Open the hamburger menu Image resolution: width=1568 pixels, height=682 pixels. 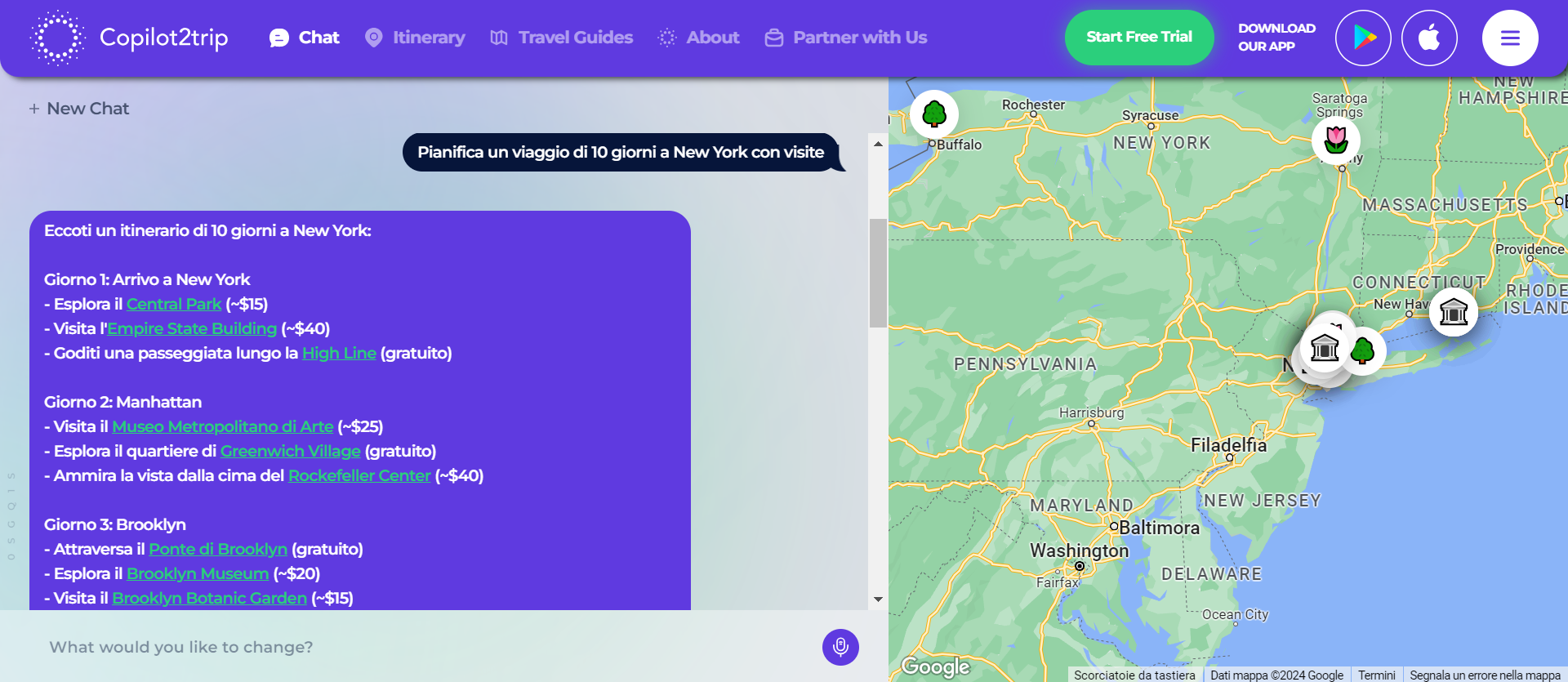(x=1510, y=38)
